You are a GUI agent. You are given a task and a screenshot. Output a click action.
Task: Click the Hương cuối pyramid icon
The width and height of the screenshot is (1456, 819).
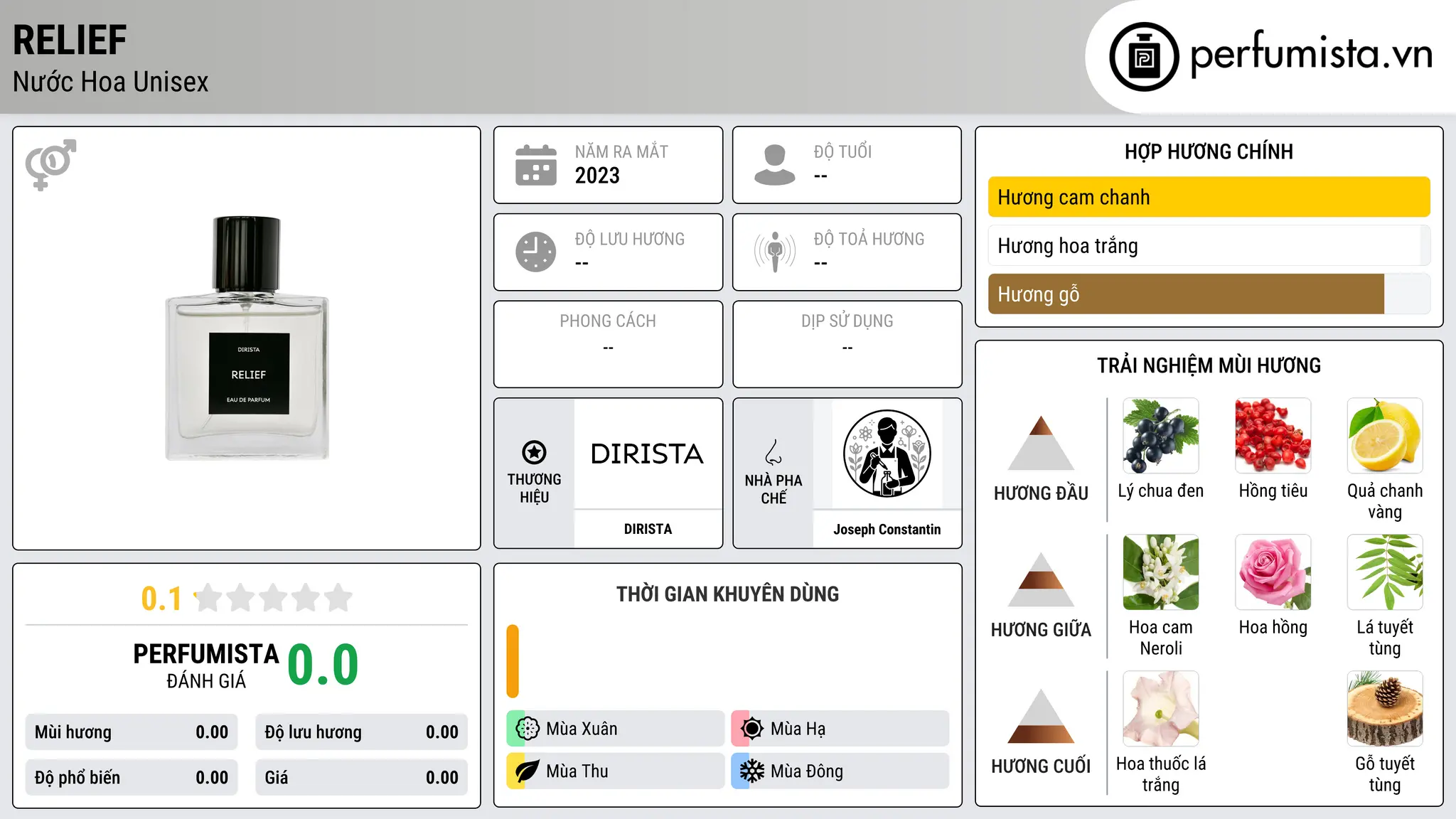pos(1041,716)
